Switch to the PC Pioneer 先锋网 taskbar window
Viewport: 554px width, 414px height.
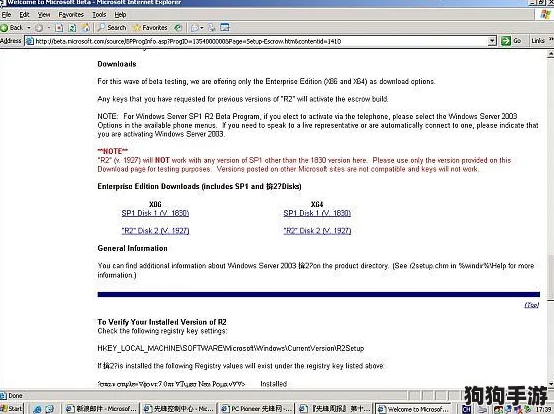[x=256, y=409]
